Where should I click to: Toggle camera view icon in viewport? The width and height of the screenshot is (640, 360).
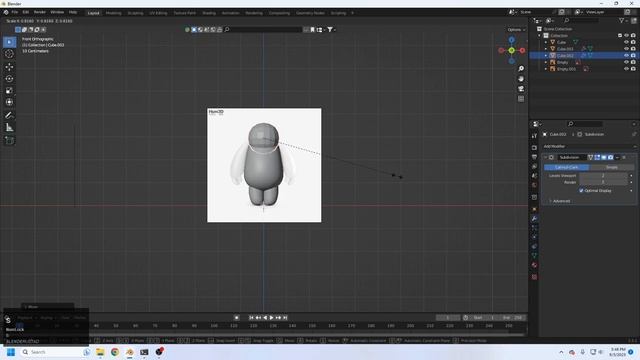click(521, 89)
